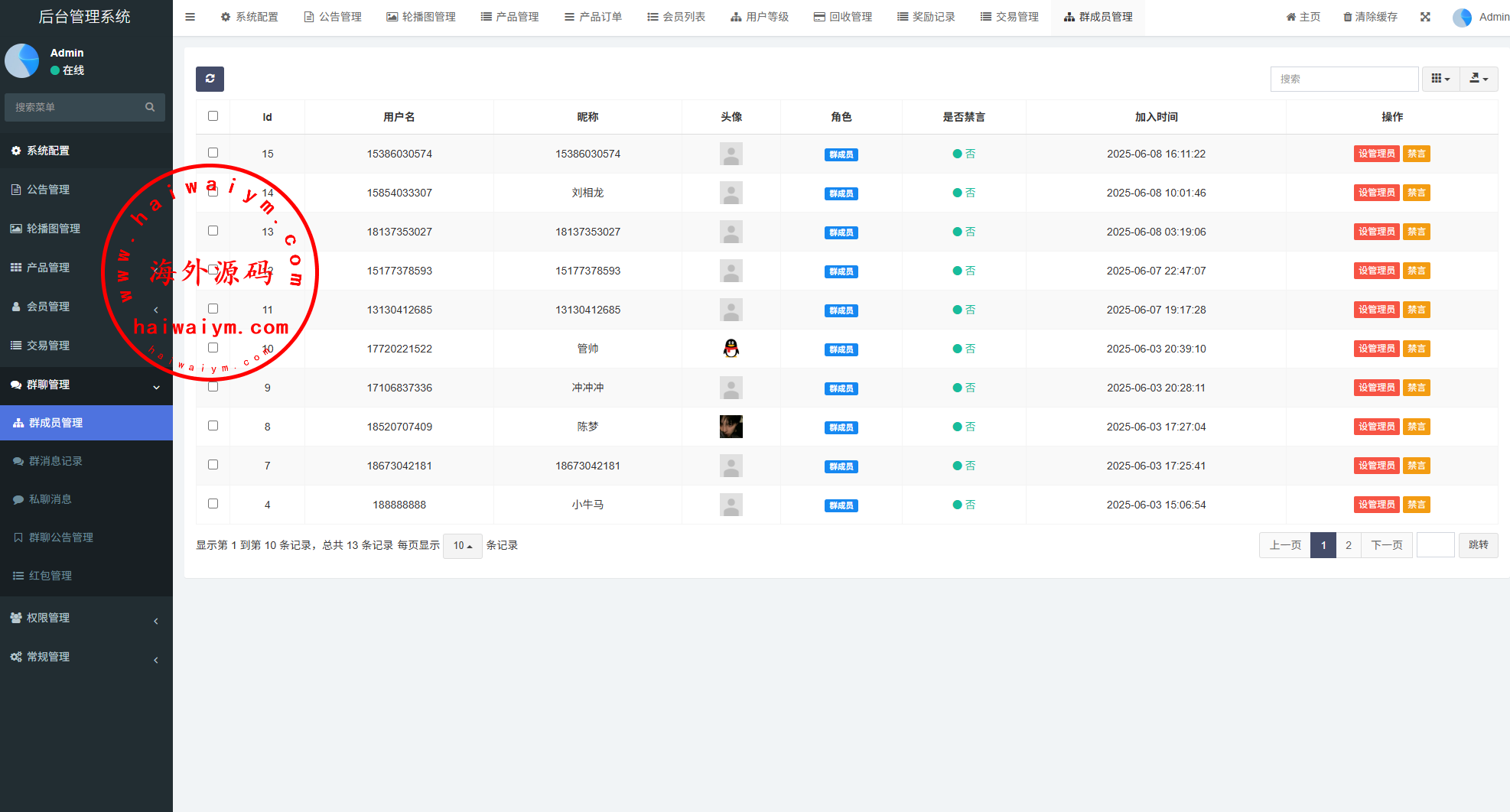The height and width of the screenshot is (812, 1510).
Task: Select checkbox for row Id 15
Action: [x=213, y=153]
